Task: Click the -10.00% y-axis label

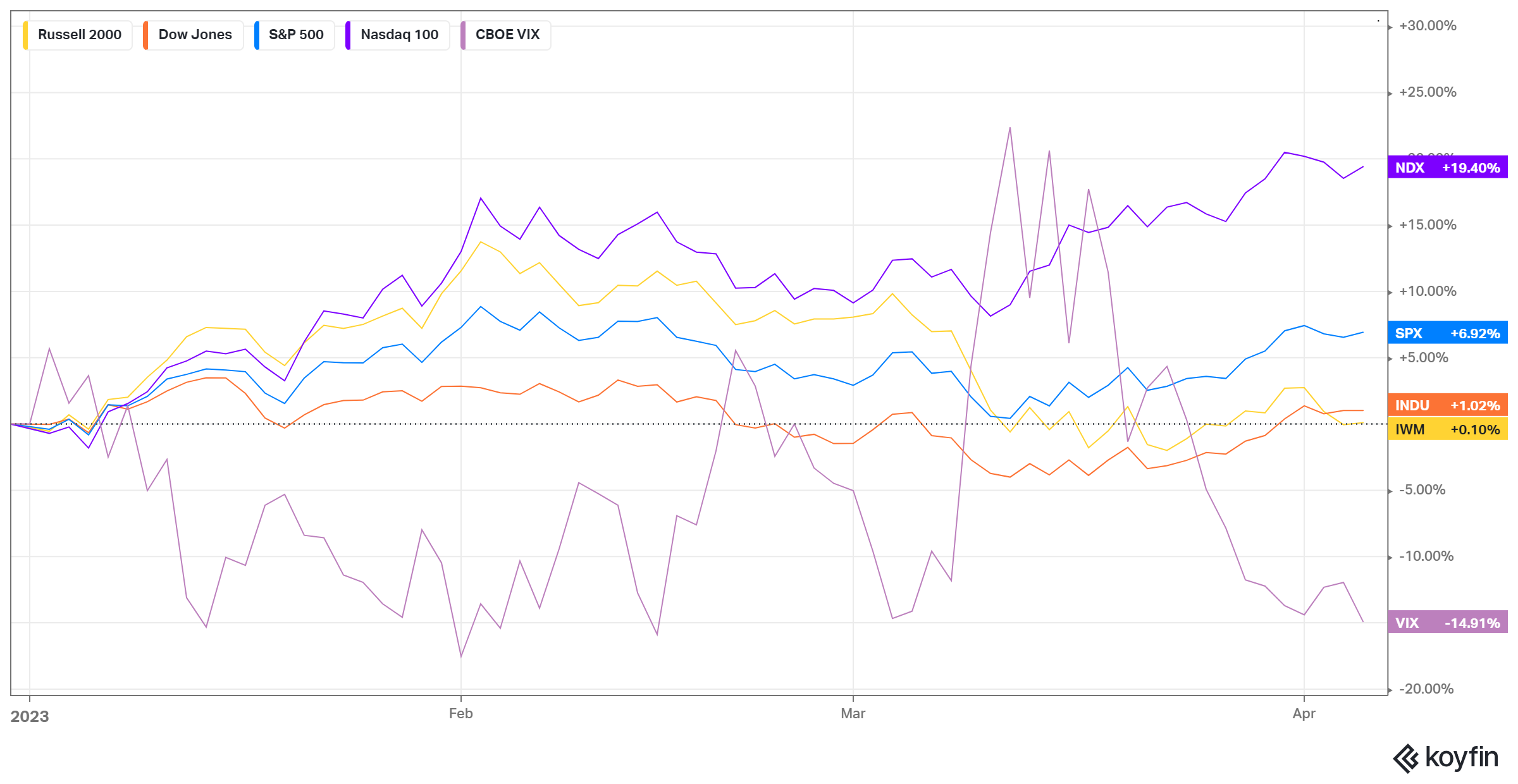Action: click(x=1426, y=556)
